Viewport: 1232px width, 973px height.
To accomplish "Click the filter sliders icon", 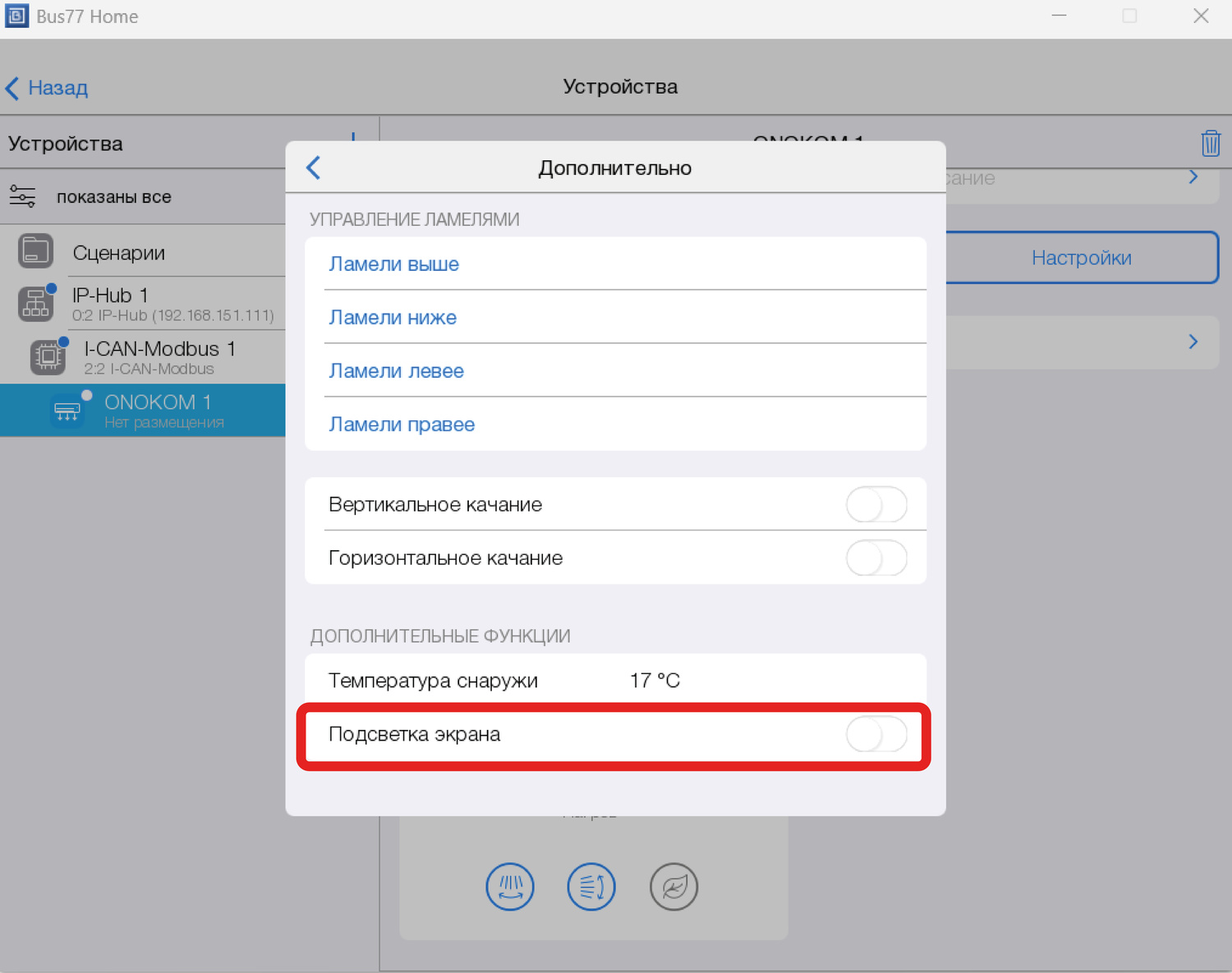I will tap(22, 197).
